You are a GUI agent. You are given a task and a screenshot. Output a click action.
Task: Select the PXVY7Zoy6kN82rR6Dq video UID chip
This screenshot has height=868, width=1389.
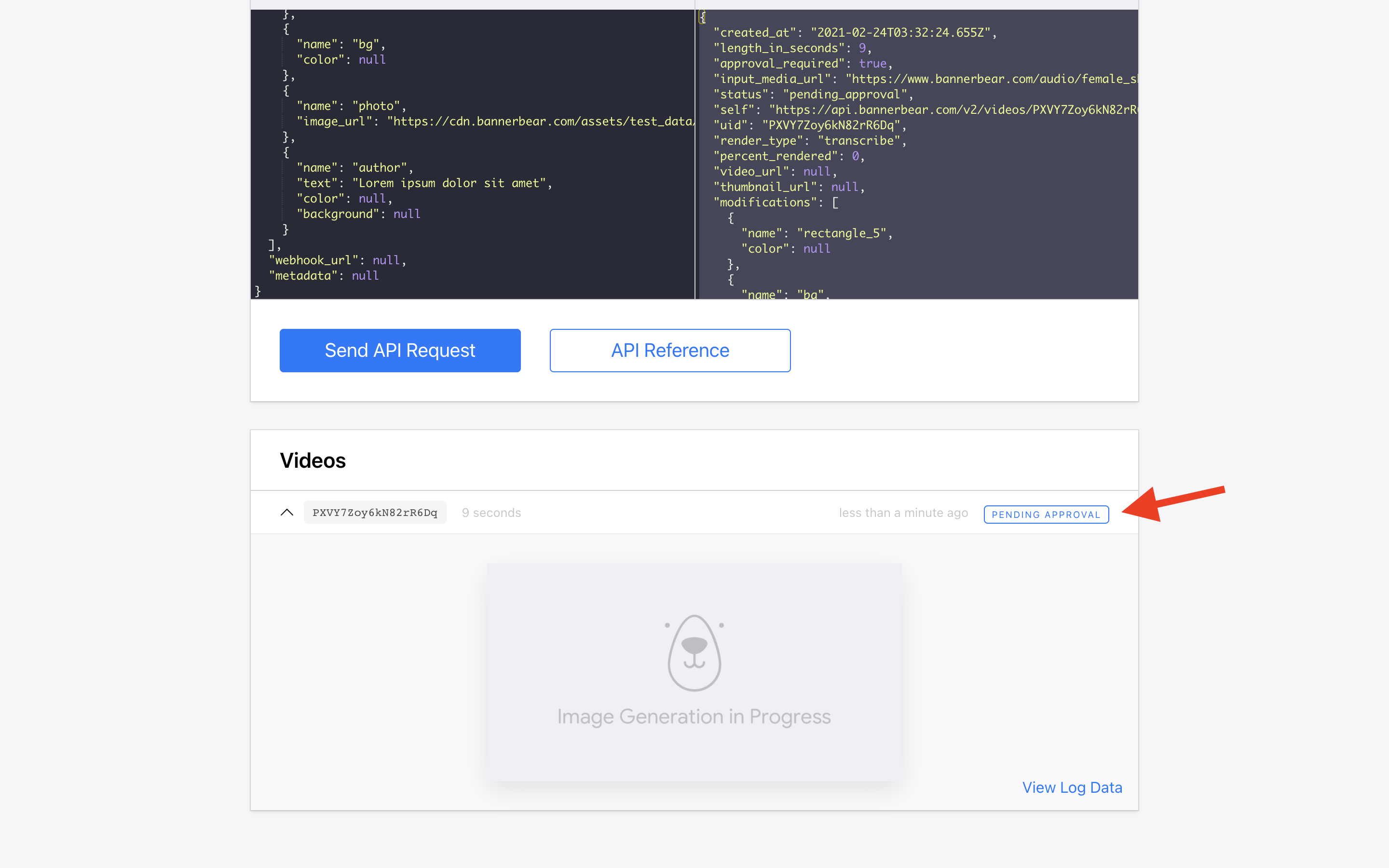(374, 513)
